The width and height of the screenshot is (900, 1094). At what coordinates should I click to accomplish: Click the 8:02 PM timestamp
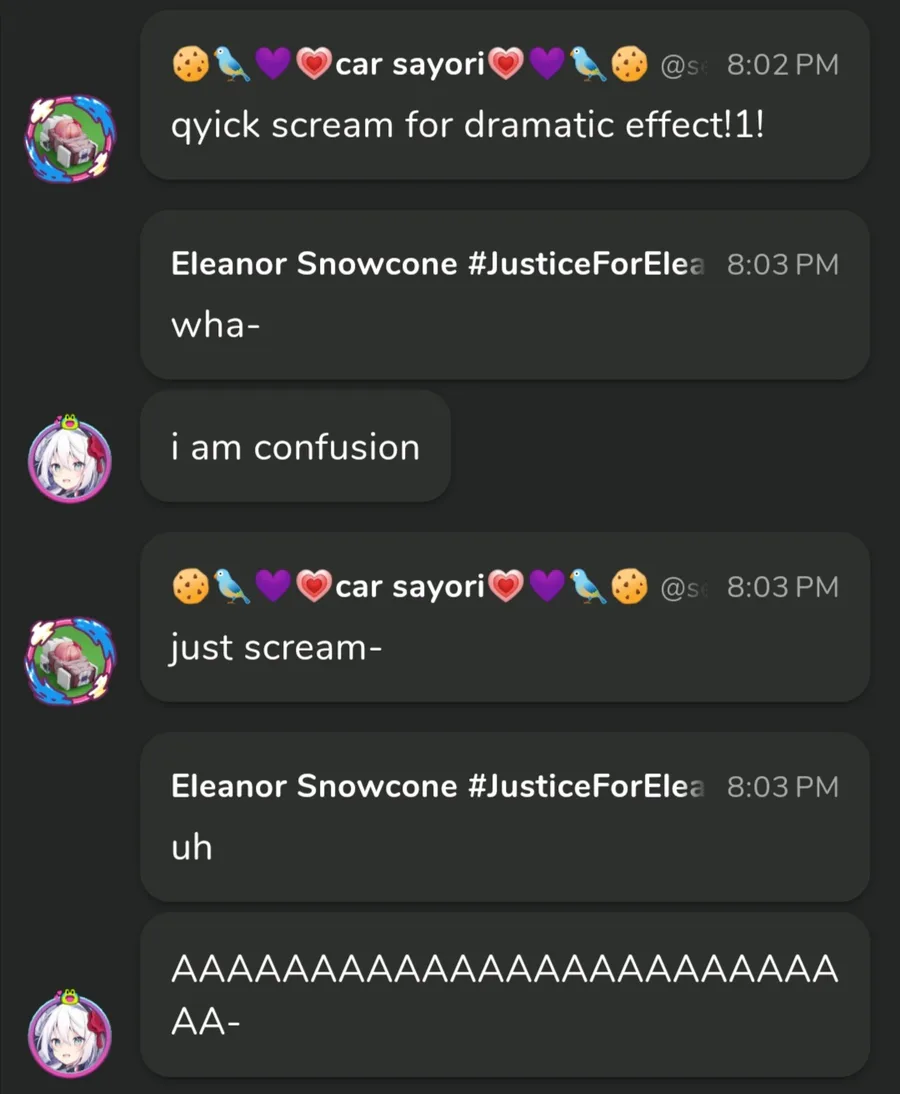pyautogui.click(x=783, y=64)
